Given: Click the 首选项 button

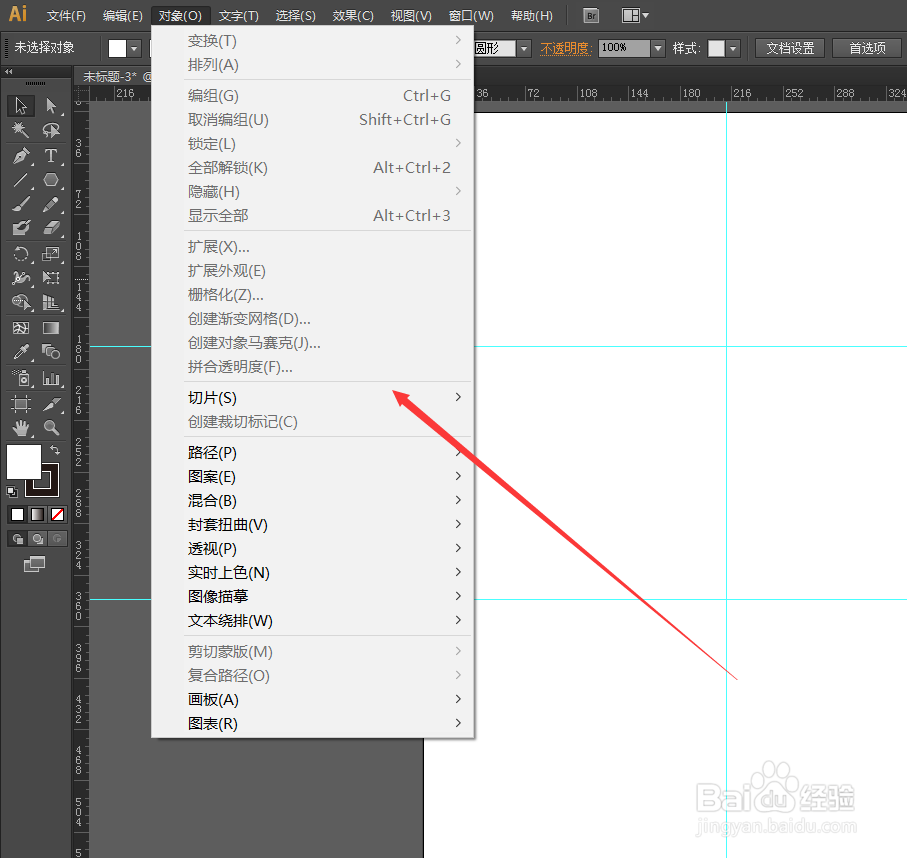Looking at the screenshot, I should coord(867,48).
